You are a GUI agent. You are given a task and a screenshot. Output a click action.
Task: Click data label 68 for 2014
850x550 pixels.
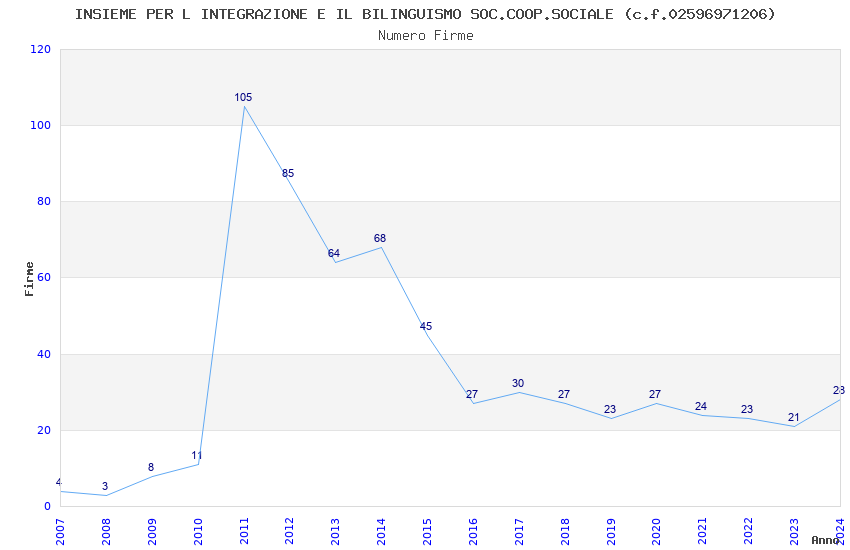379,238
